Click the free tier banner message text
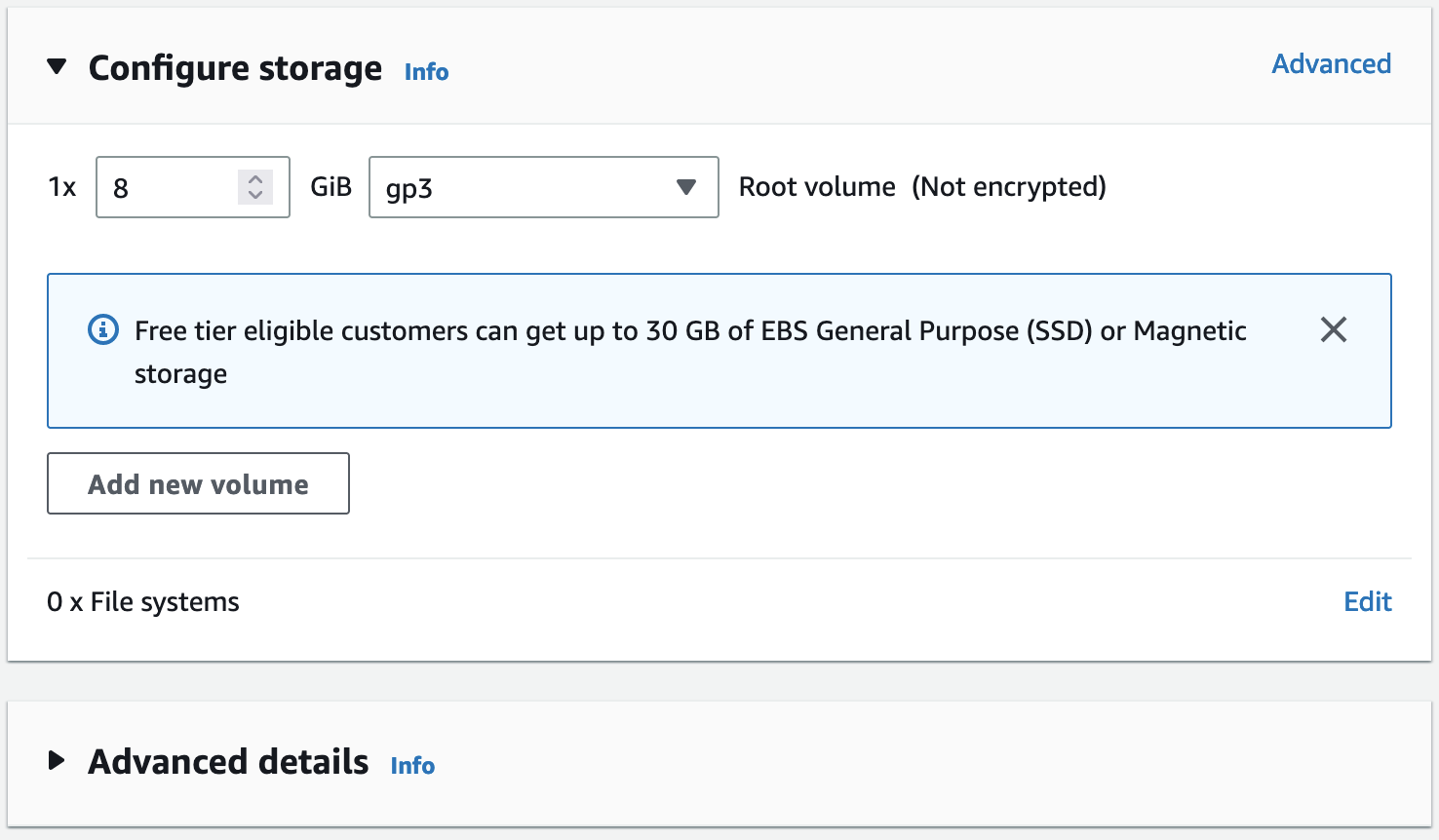Screen dimensions: 1439x840 [689, 332]
